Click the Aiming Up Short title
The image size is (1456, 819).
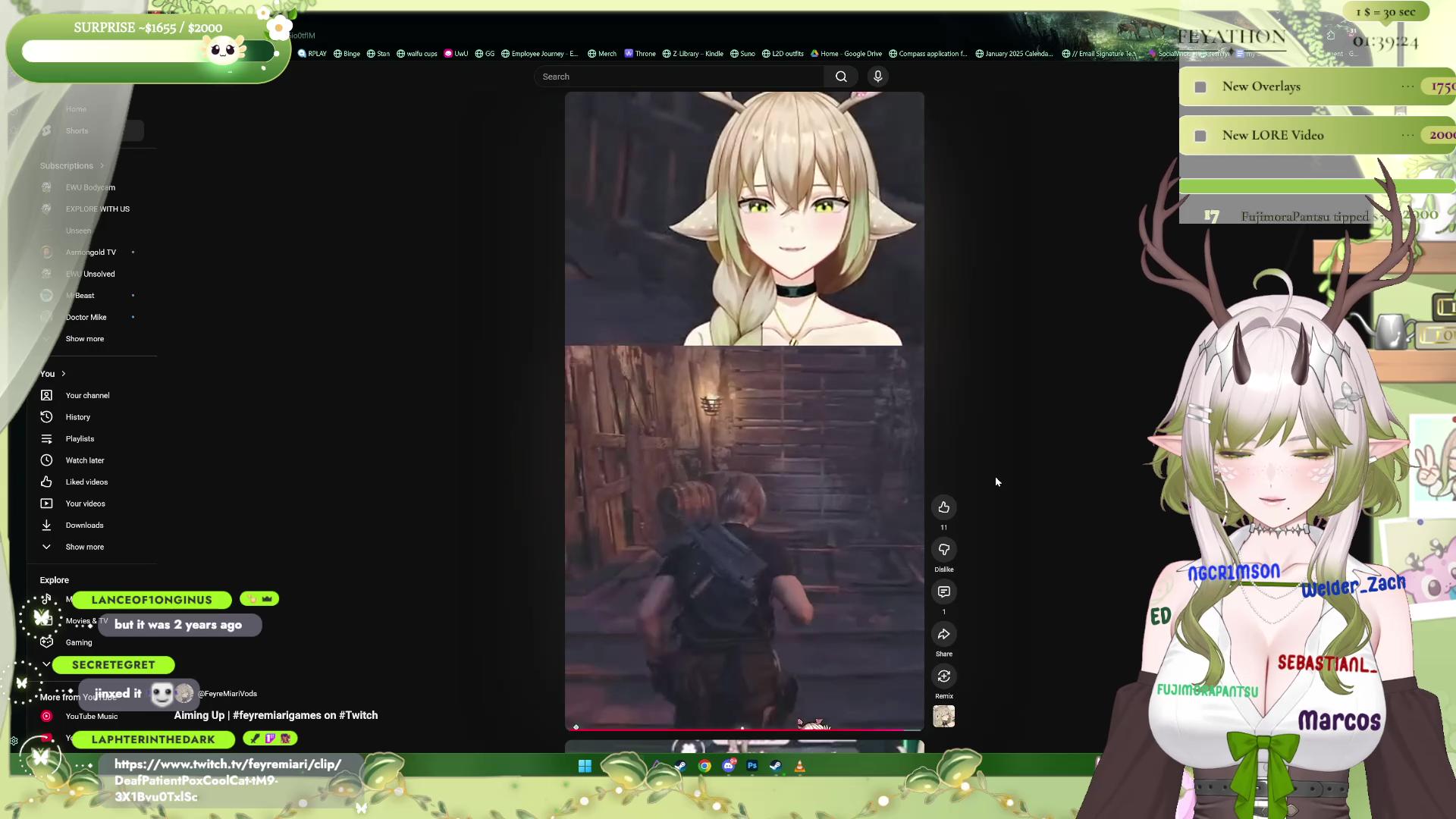(x=276, y=715)
